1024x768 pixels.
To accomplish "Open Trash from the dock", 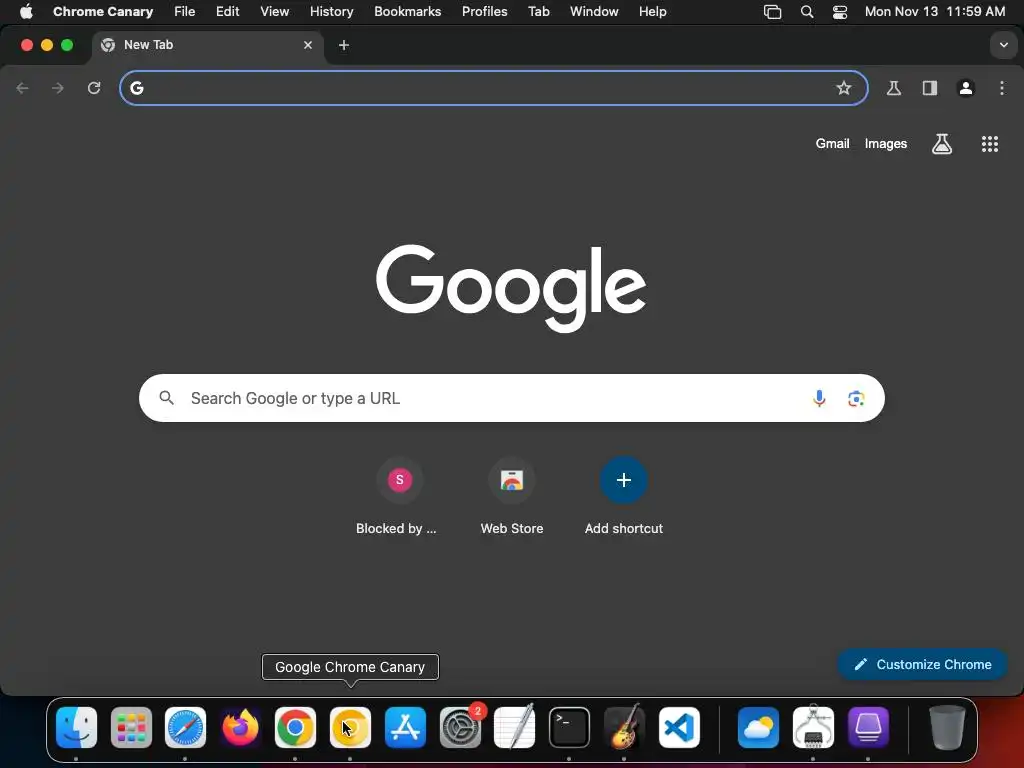I will click(x=947, y=727).
